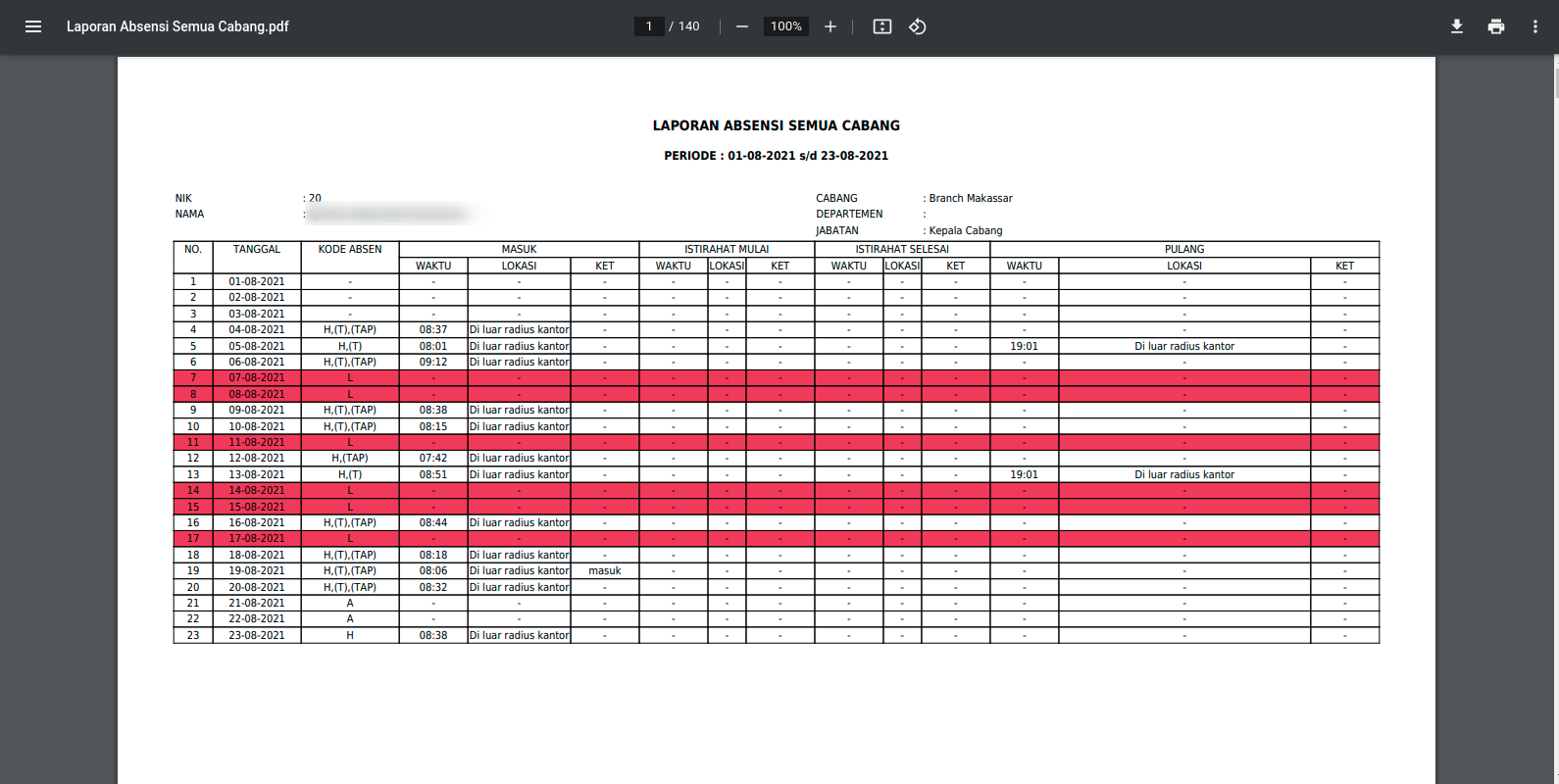Click the vertical scrollbar thumb

point(1555,78)
